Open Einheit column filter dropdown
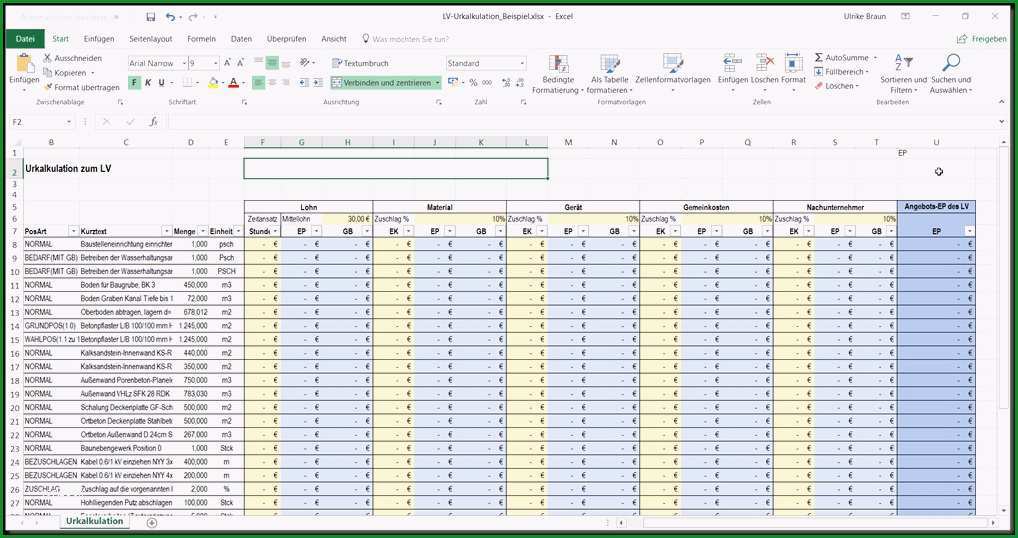The height and width of the screenshot is (538, 1018). [x=238, y=231]
